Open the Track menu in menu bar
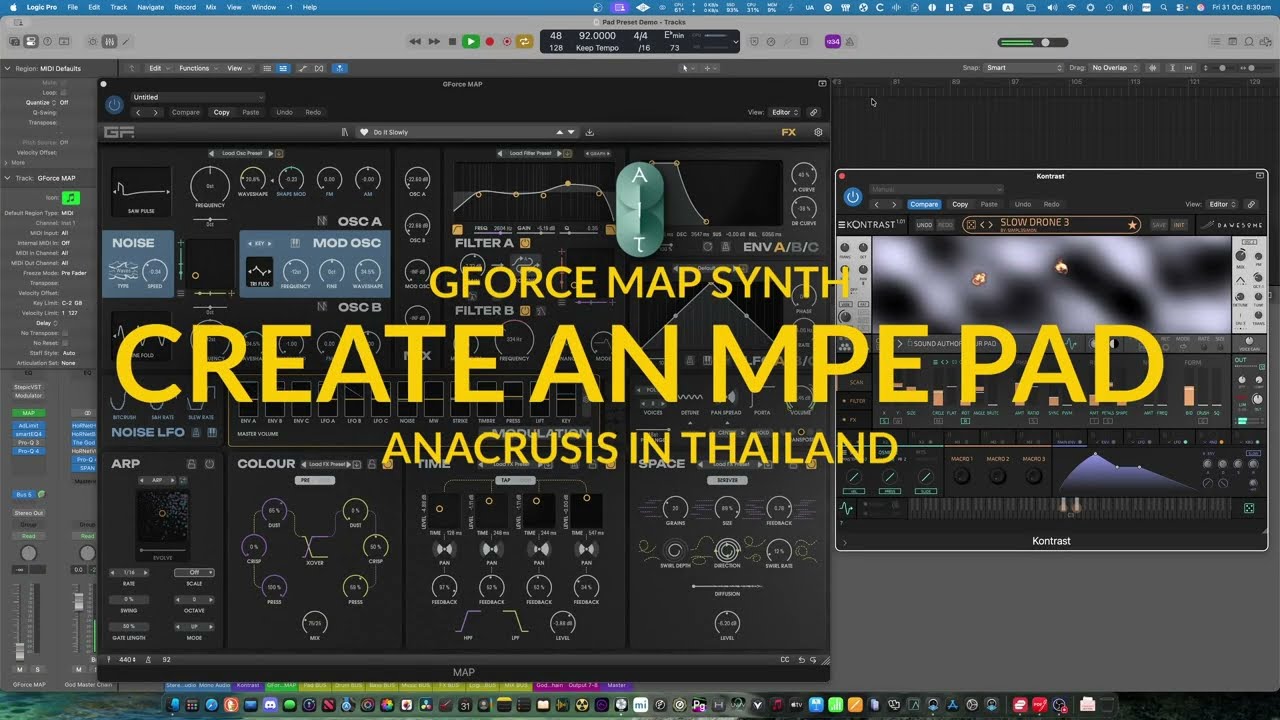This screenshot has height=720, width=1280. [x=119, y=7]
